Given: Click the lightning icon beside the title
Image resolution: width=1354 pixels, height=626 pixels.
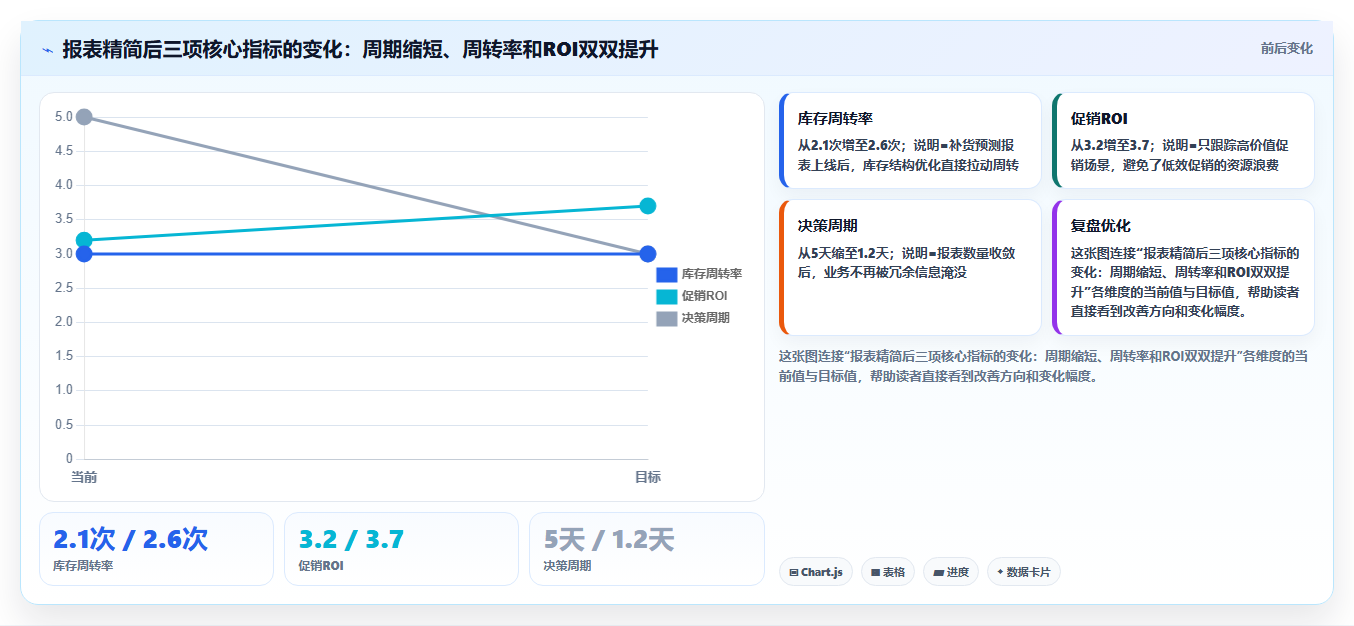Looking at the screenshot, I should pyautogui.click(x=47, y=49).
